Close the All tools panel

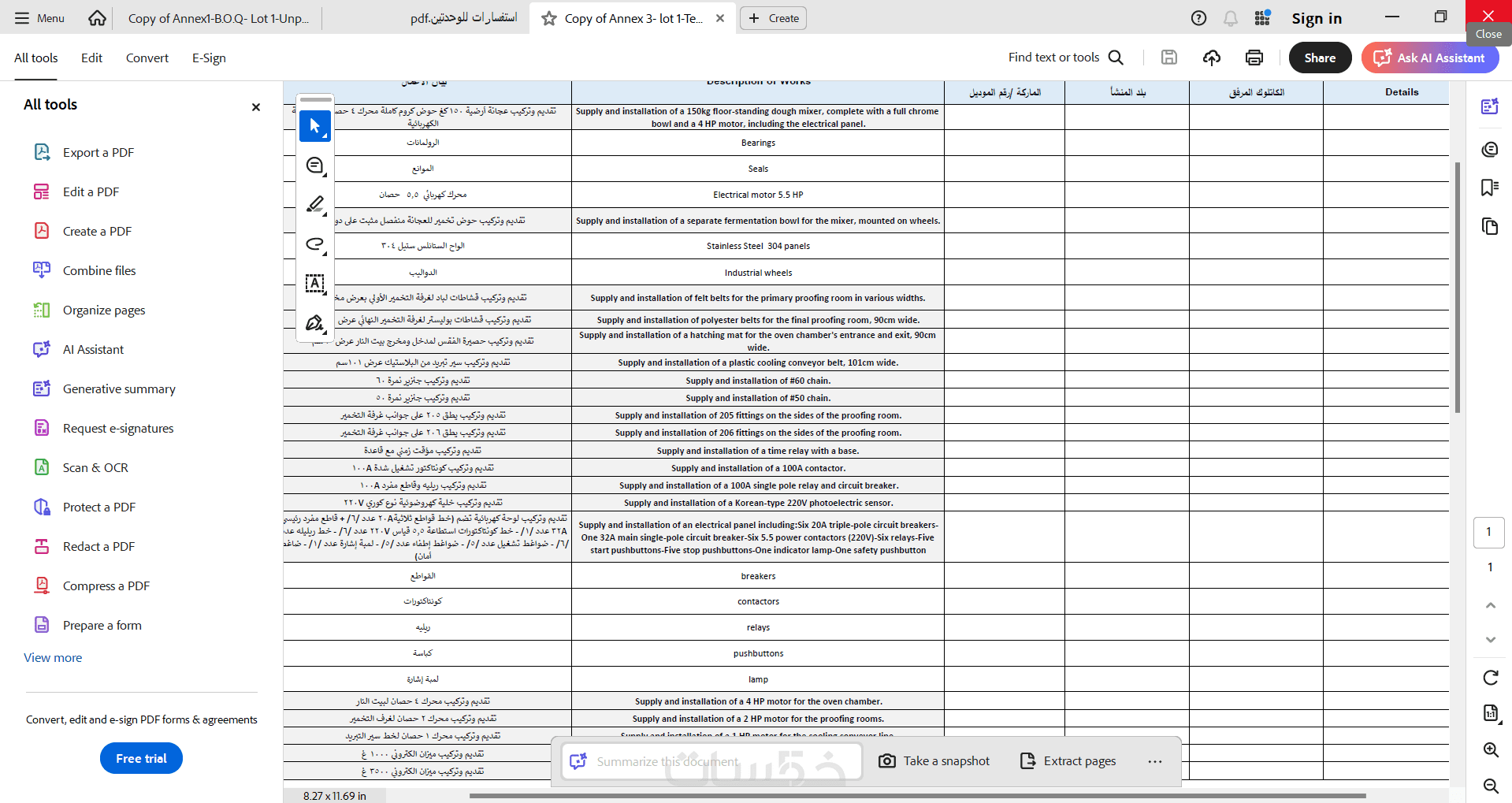point(256,107)
